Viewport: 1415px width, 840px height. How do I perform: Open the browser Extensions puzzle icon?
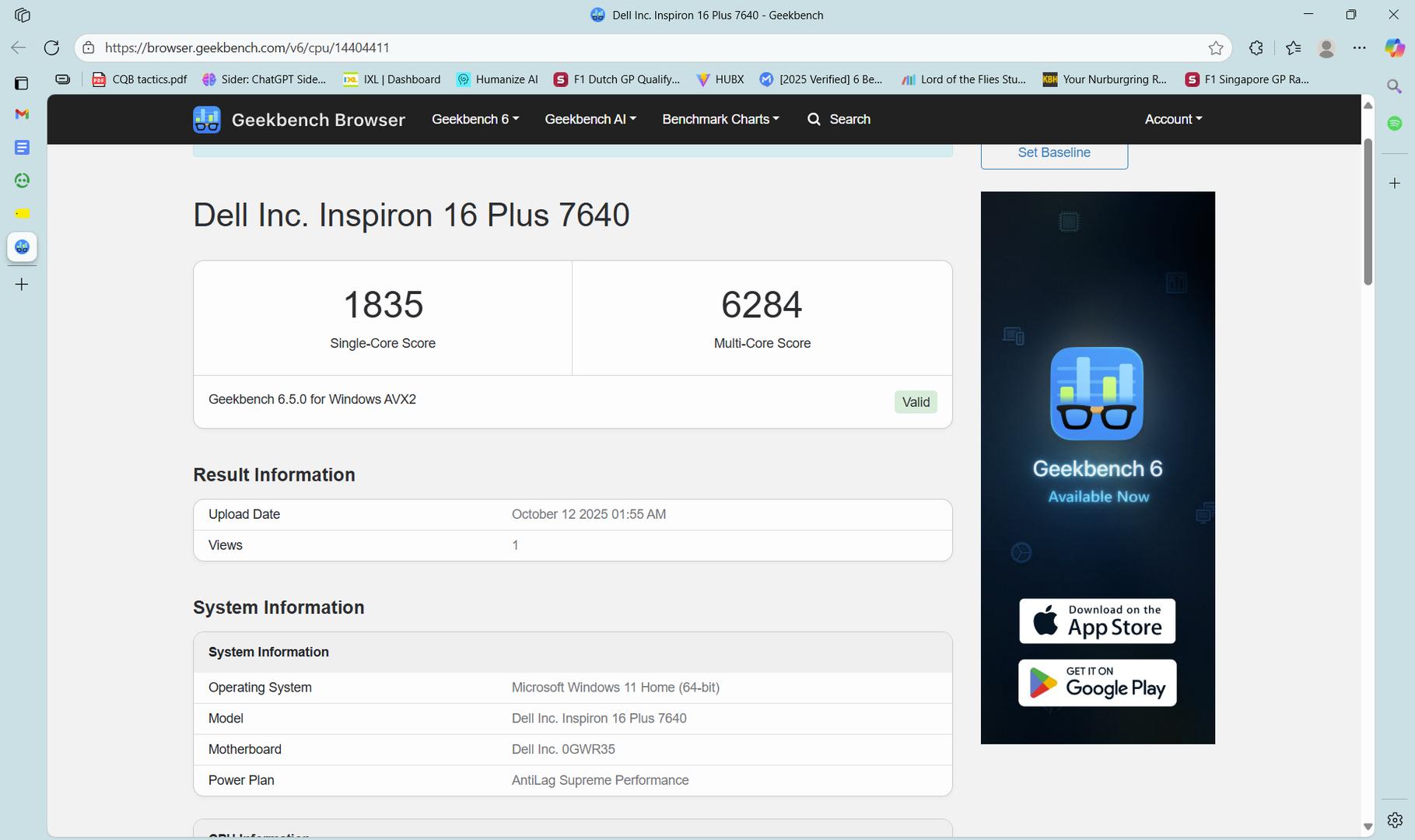pos(1256,48)
